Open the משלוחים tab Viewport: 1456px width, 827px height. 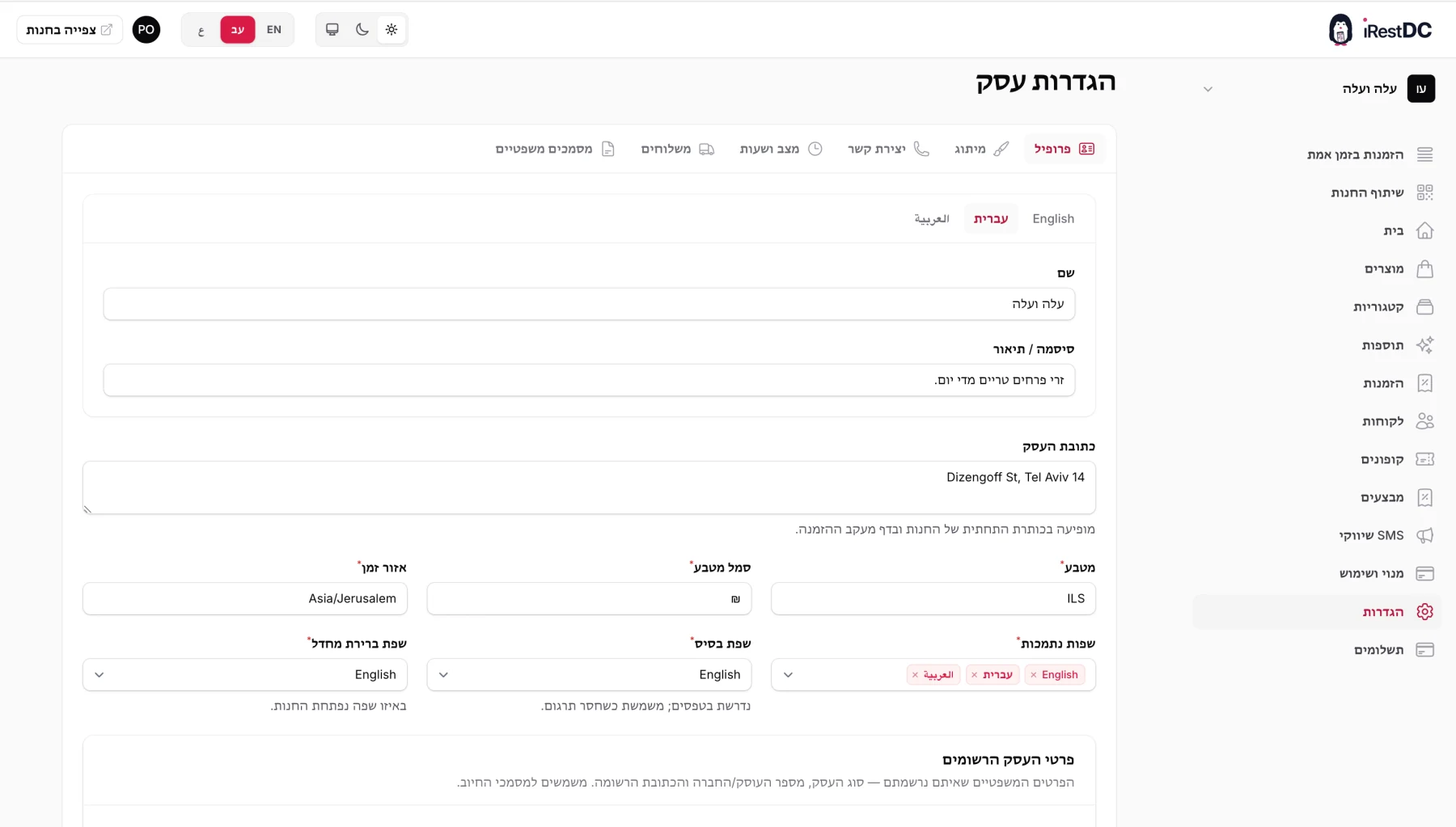(x=678, y=149)
